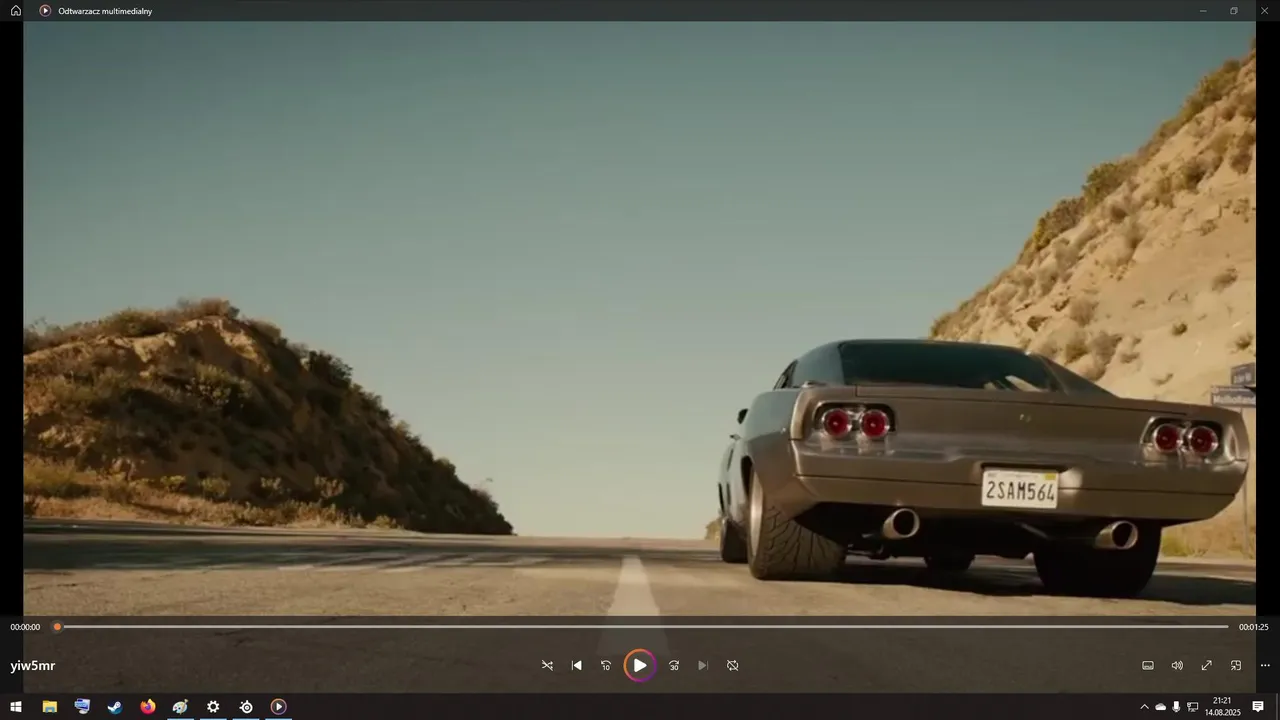Image resolution: width=1280 pixels, height=720 pixels.
Task: Click the Odtwarzacz multimedialny app icon
Action: pyautogui.click(x=45, y=10)
